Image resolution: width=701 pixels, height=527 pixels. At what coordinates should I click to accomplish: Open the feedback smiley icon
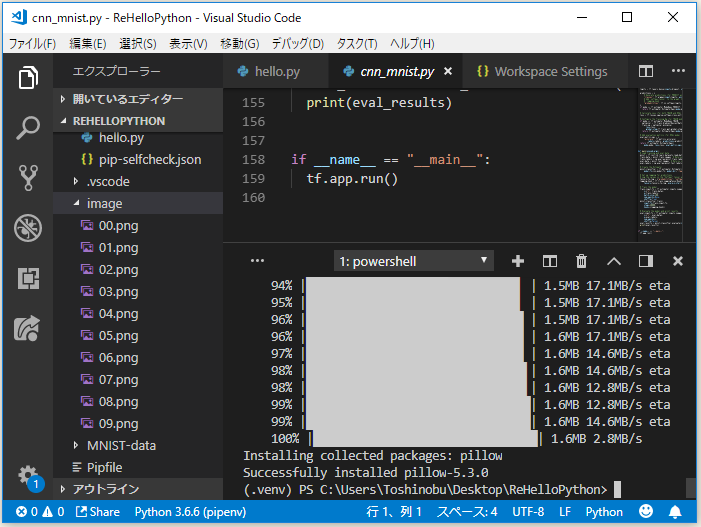[x=646, y=511]
